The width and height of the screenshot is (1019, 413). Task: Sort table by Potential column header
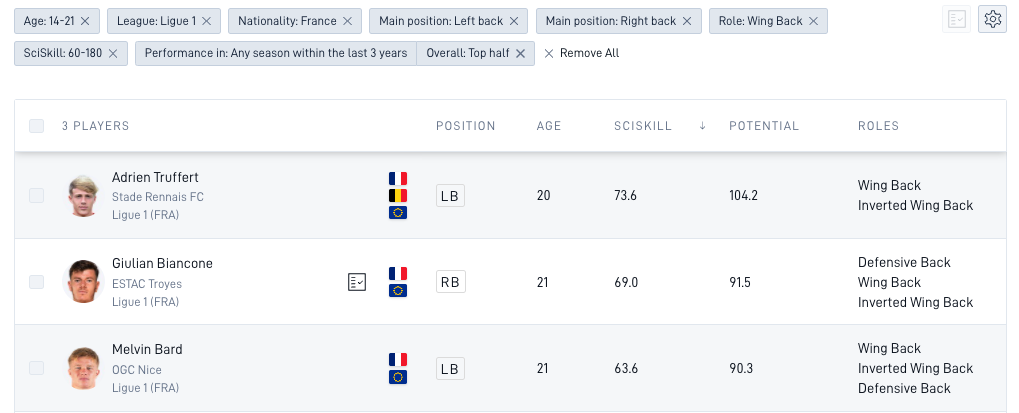[764, 126]
